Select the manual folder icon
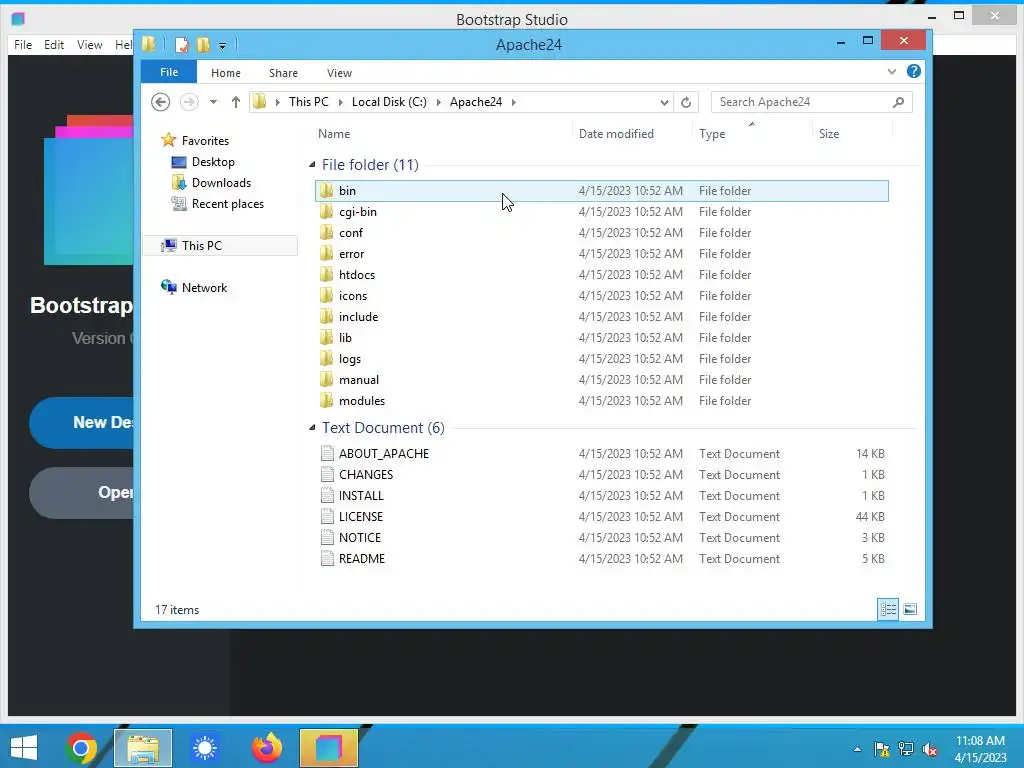 (327, 379)
